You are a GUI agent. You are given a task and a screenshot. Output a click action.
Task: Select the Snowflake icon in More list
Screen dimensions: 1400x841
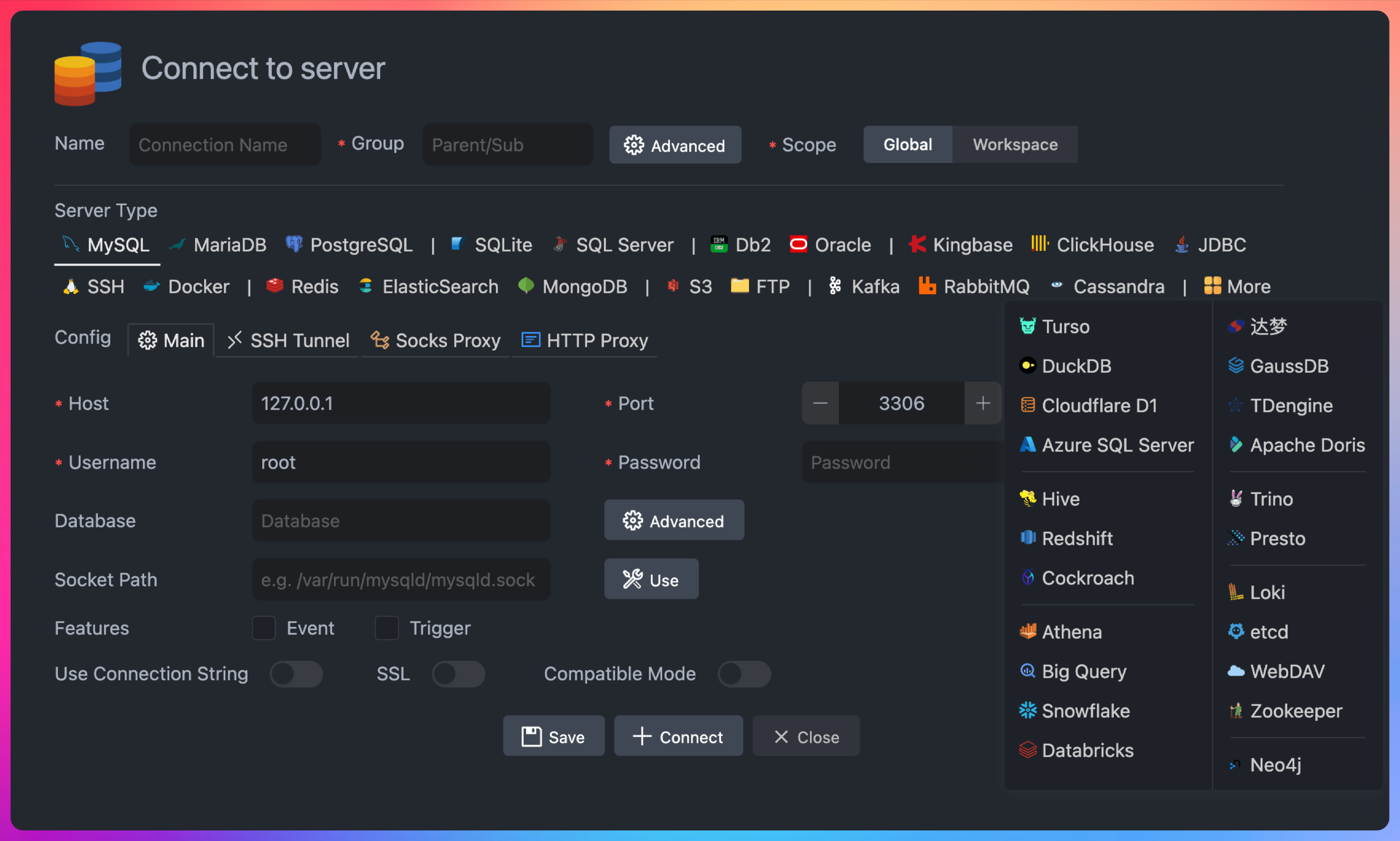(1027, 711)
